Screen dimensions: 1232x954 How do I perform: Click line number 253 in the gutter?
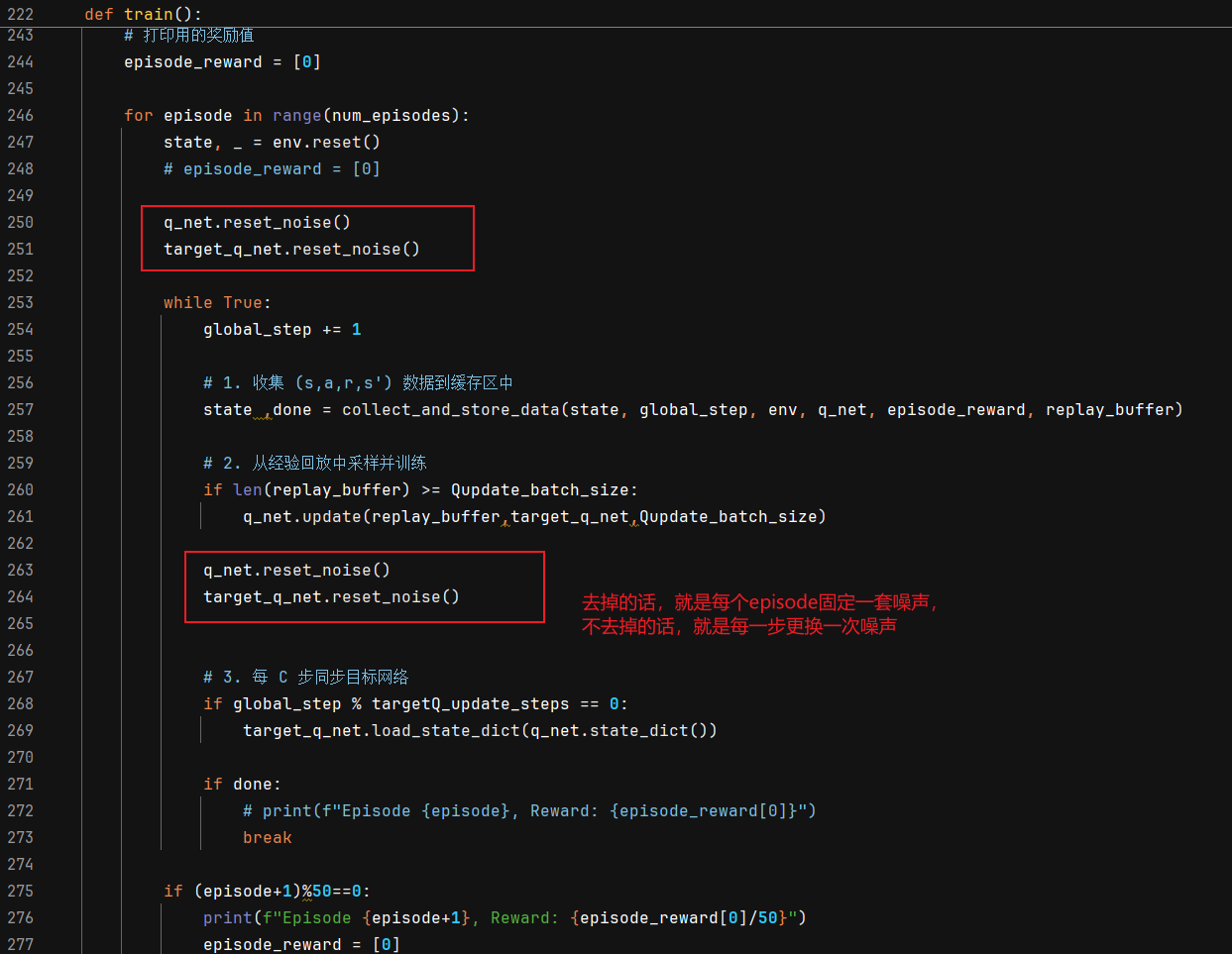coord(20,303)
